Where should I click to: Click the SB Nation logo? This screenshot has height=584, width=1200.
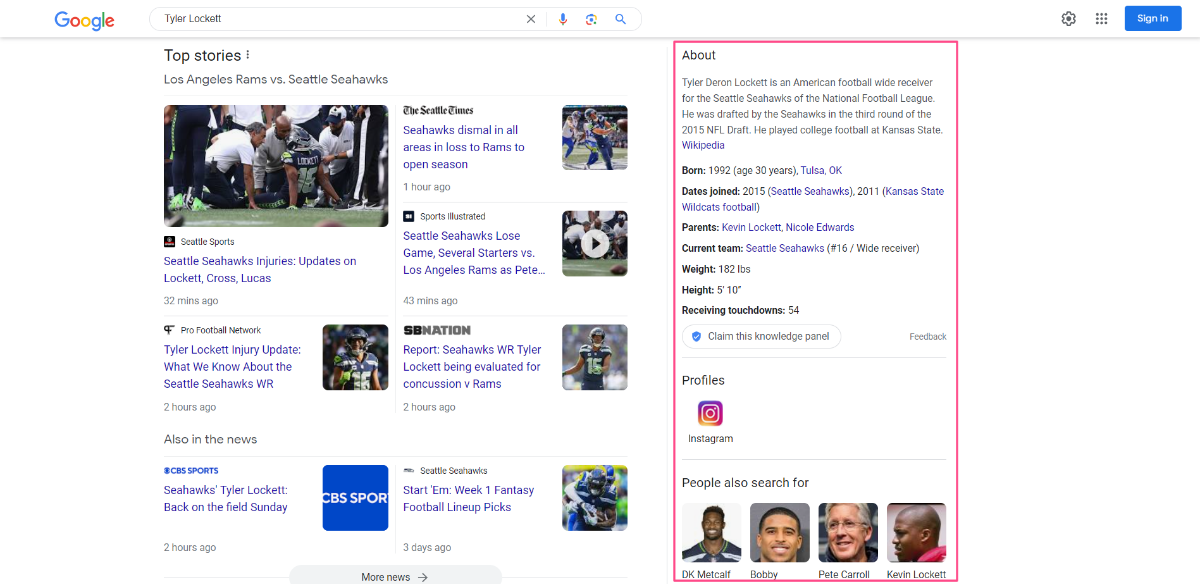click(x=437, y=330)
